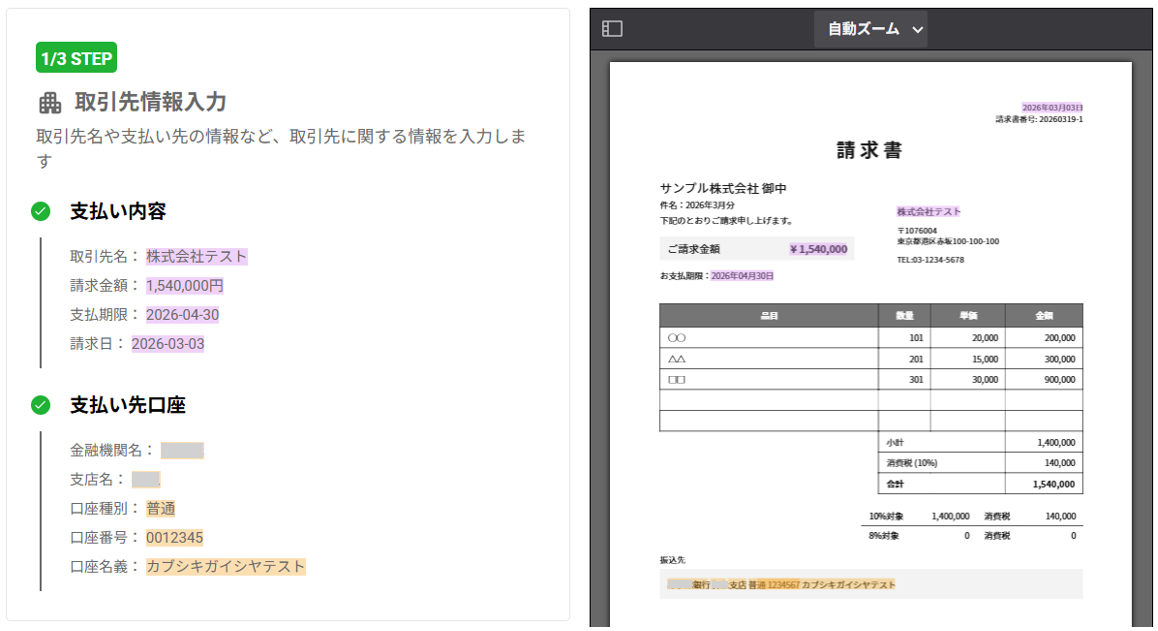Select the 口座種別 value 普通
This screenshot has width=1158, height=631.
tap(160, 508)
